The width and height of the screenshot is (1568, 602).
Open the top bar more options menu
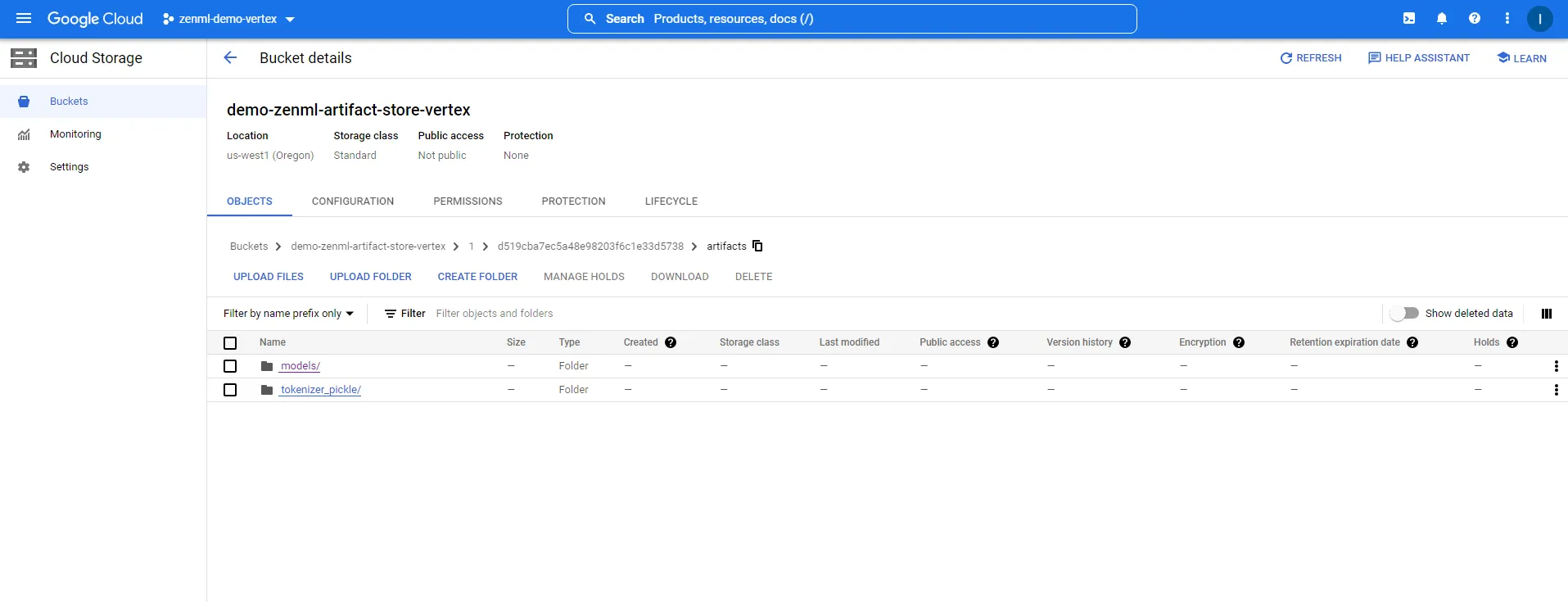click(1507, 18)
